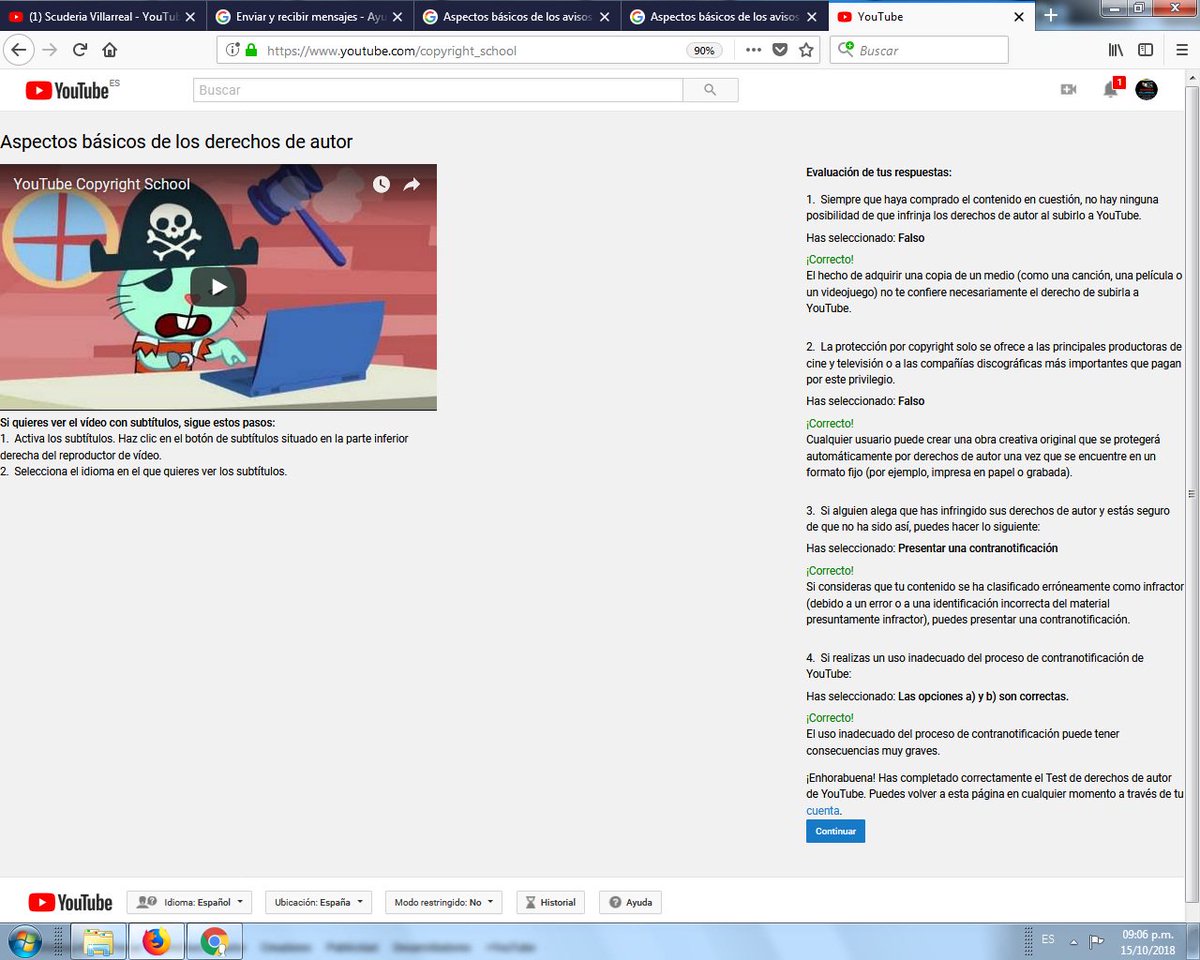Open Chrome from the taskbar
1200x960 pixels.
point(214,942)
